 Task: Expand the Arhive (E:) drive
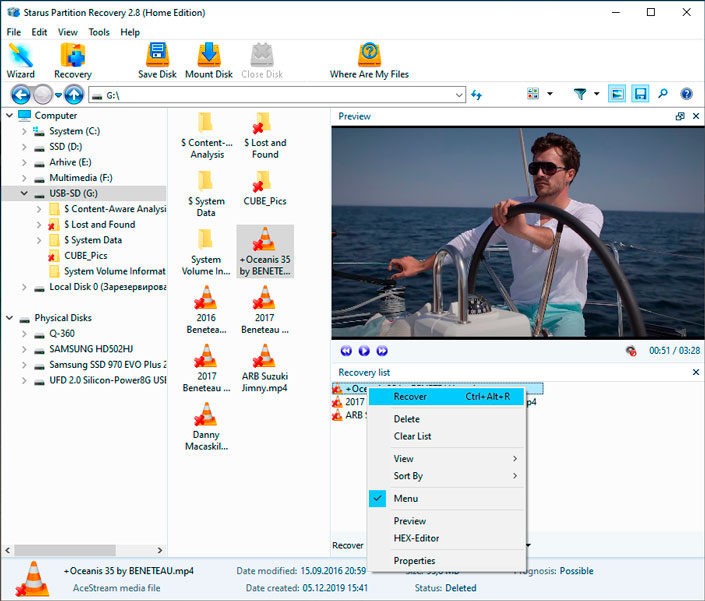[x=24, y=162]
